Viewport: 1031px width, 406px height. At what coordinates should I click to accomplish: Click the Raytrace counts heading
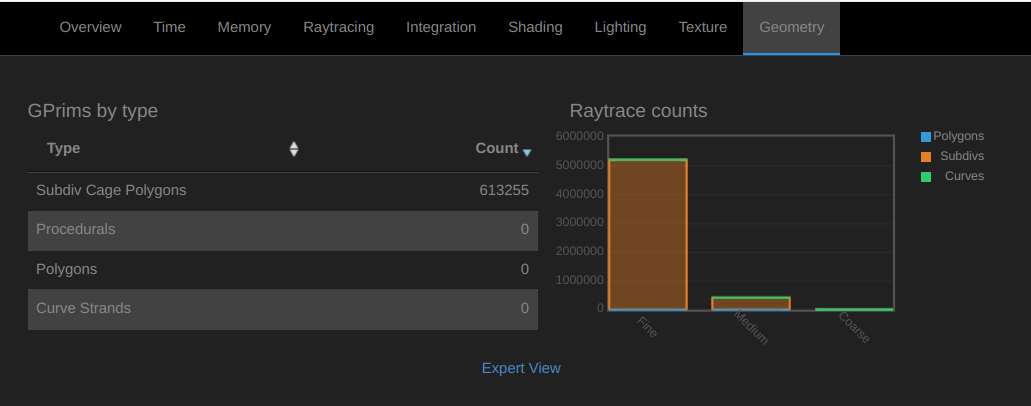click(638, 111)
